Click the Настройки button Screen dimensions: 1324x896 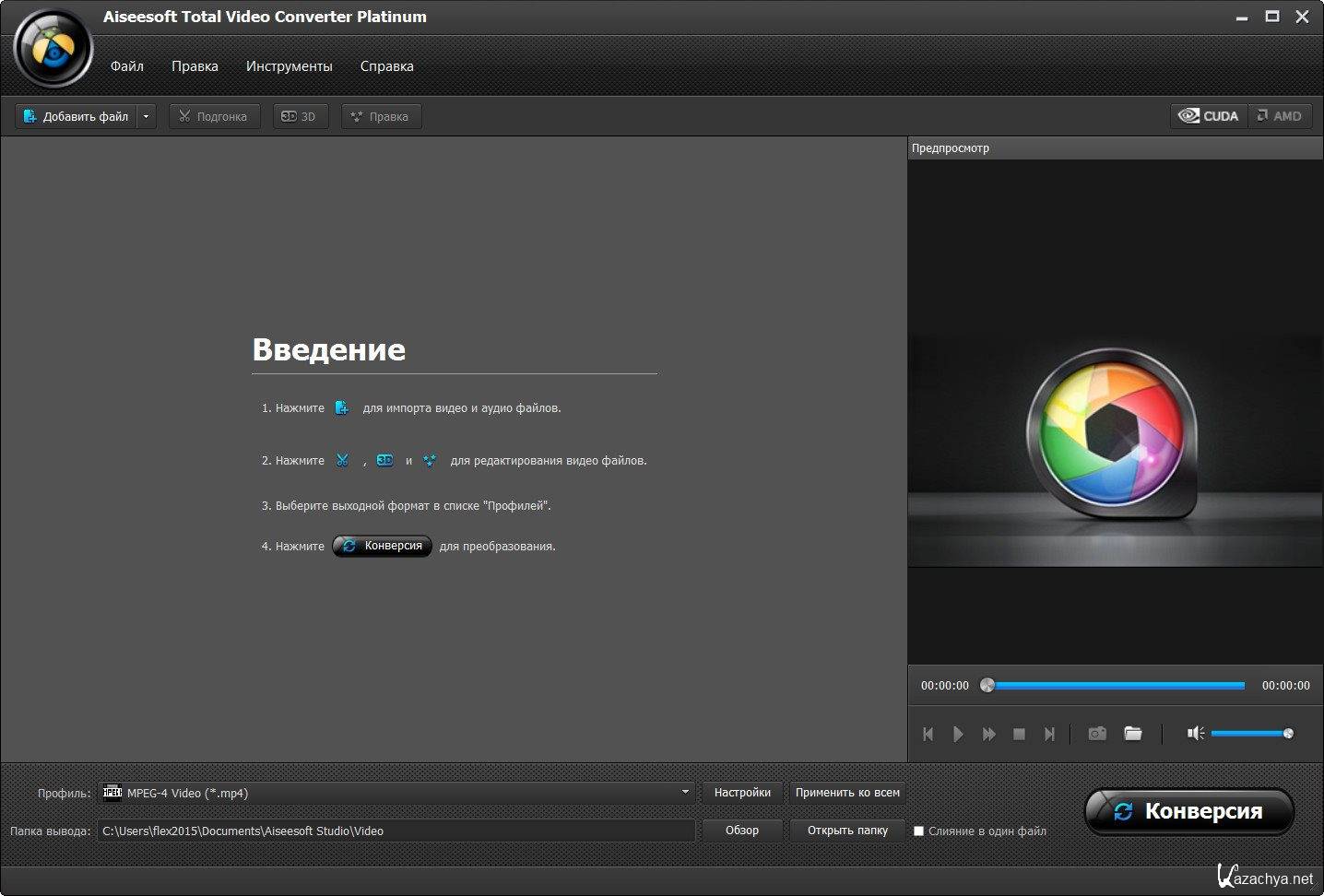pyautogui.click(x=742, y=793)
